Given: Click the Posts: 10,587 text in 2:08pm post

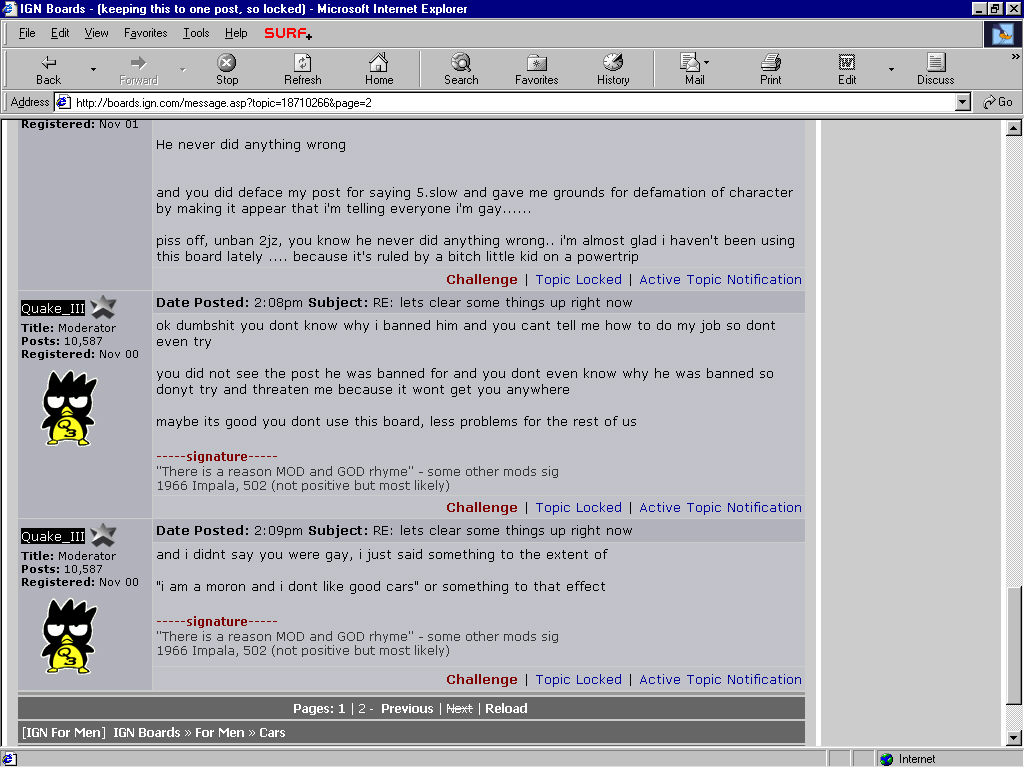Looking at the screenshot, I should pyautogui.click(x=61, y=341).
